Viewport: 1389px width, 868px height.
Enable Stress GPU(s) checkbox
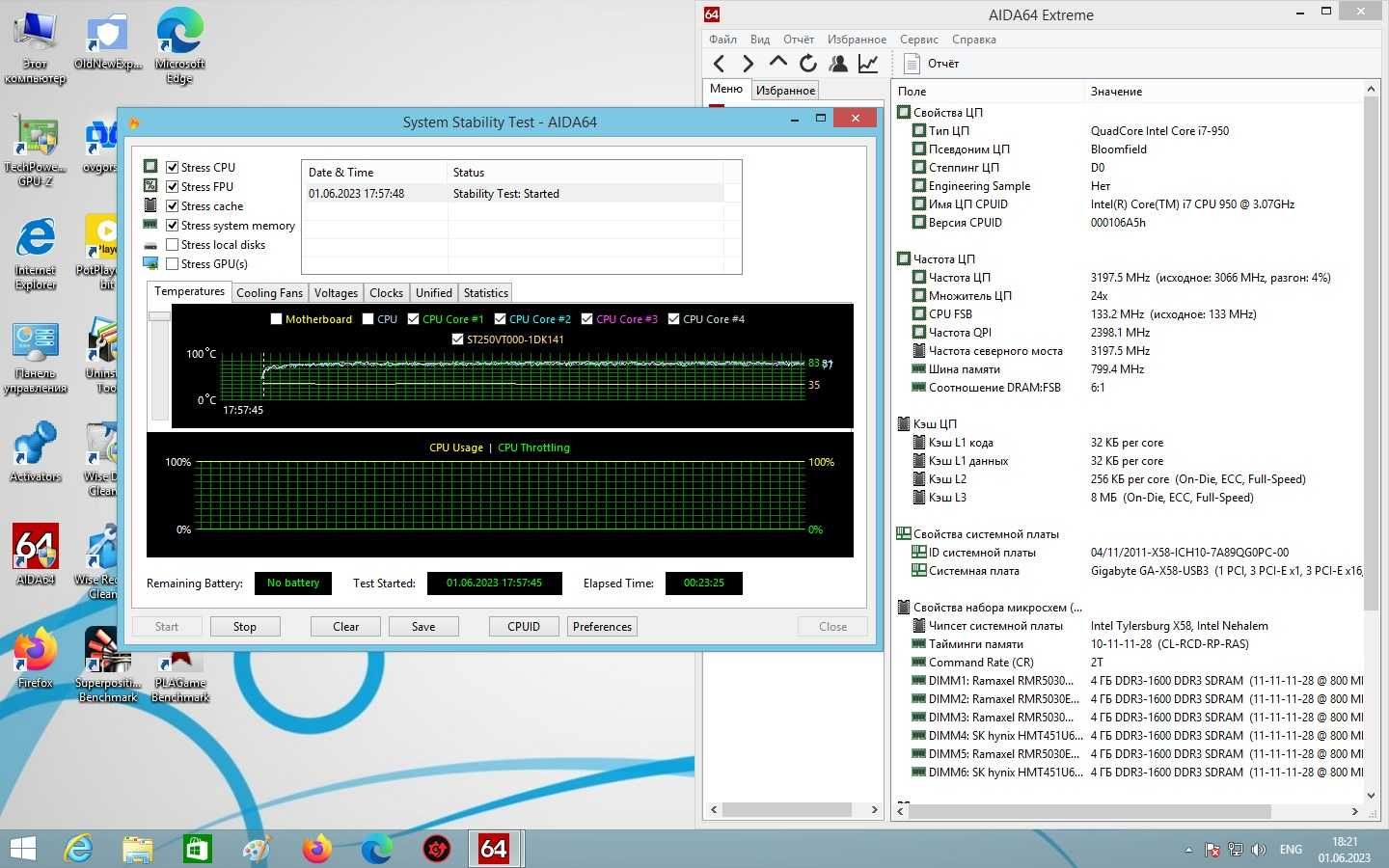pyautogui.click(x=172, y=263)
